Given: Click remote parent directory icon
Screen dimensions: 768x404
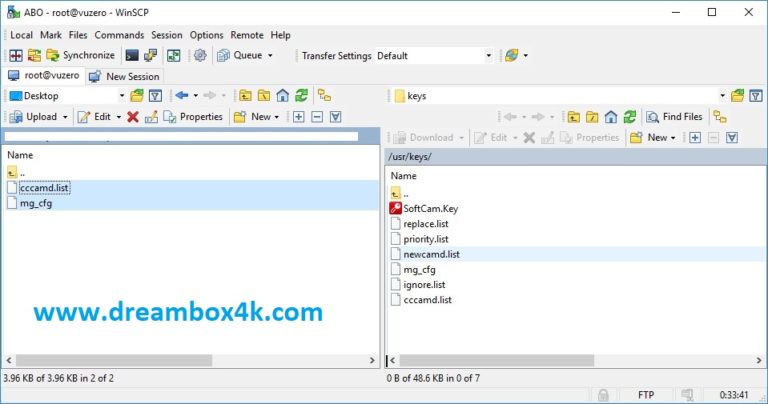Looking at the screenshot, I should (x=574, y=117).
